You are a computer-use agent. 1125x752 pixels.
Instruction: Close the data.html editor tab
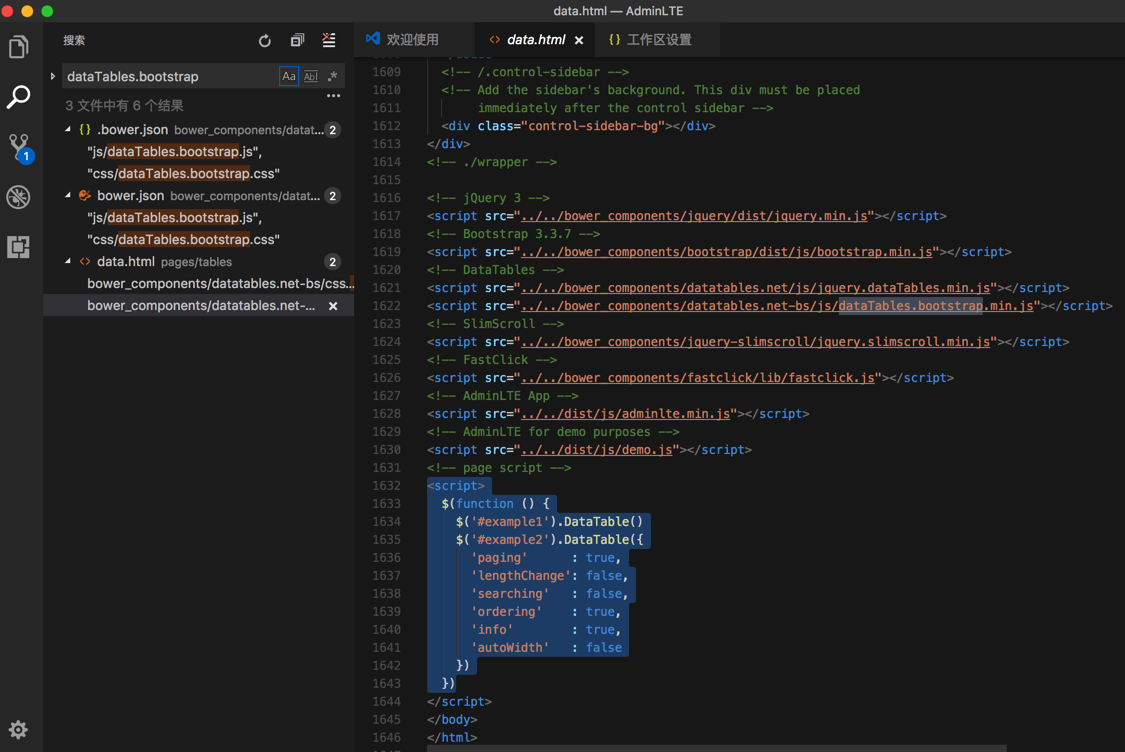[579, 40]
